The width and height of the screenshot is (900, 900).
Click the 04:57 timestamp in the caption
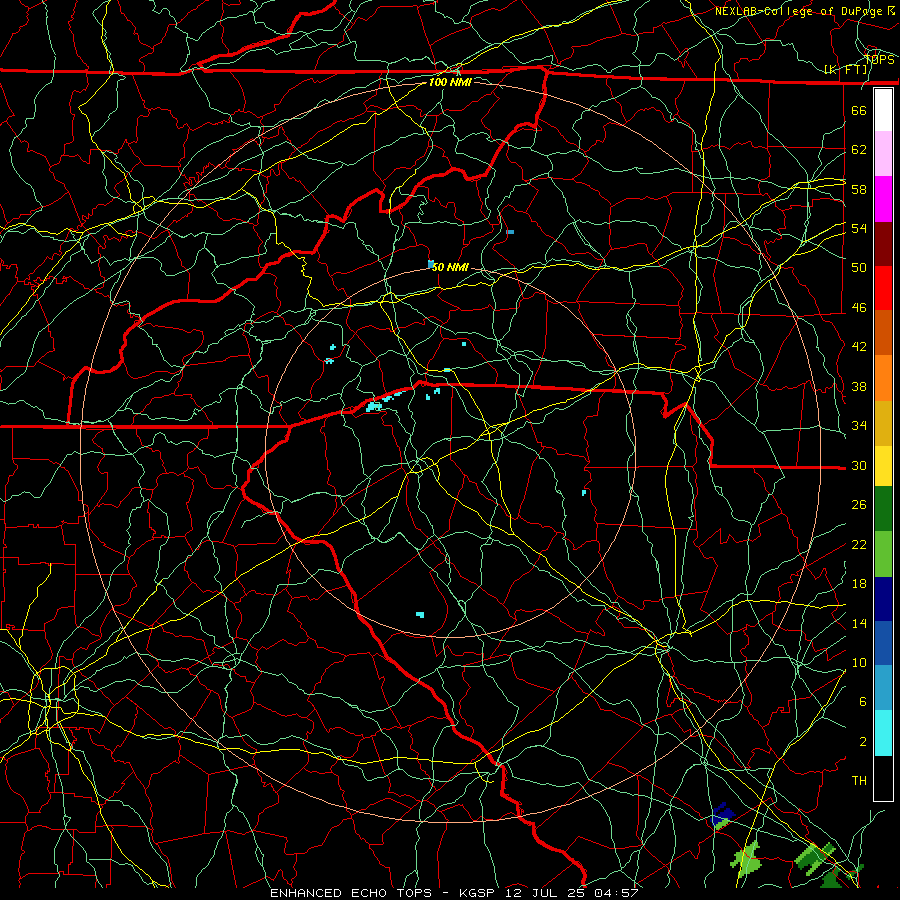pos(616,893)
